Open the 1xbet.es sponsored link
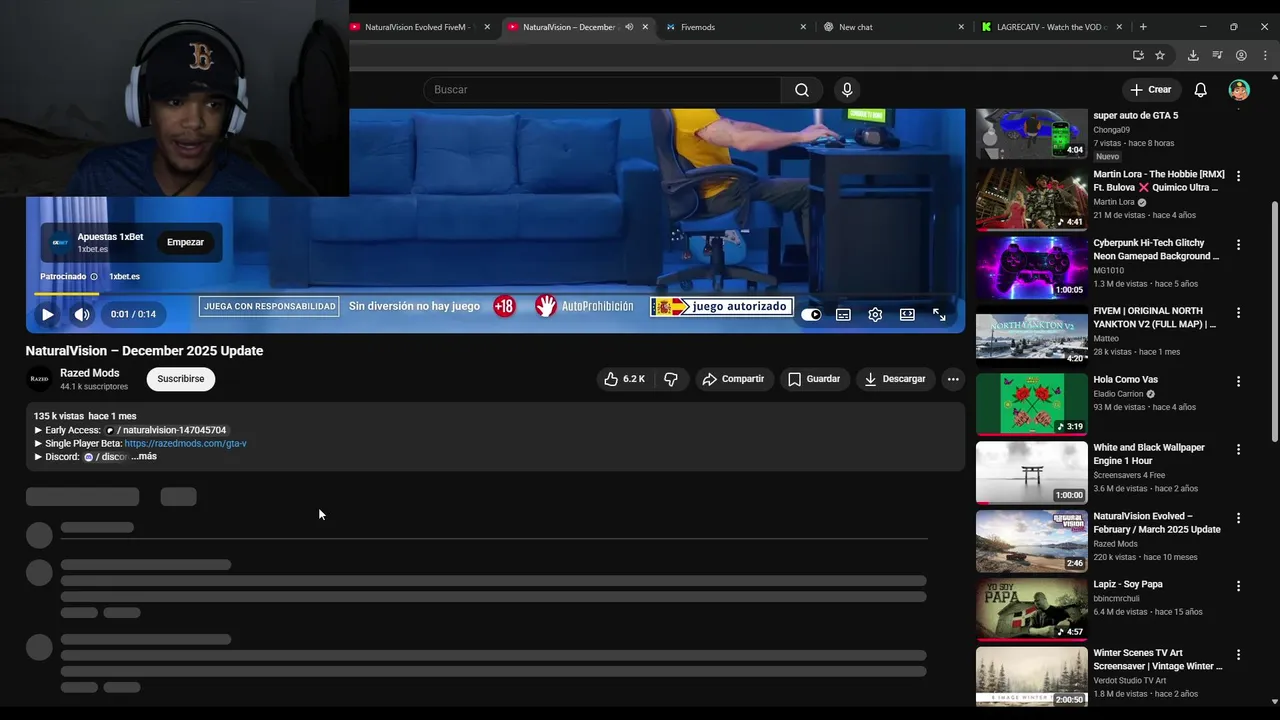 click(x=124, y=276)
